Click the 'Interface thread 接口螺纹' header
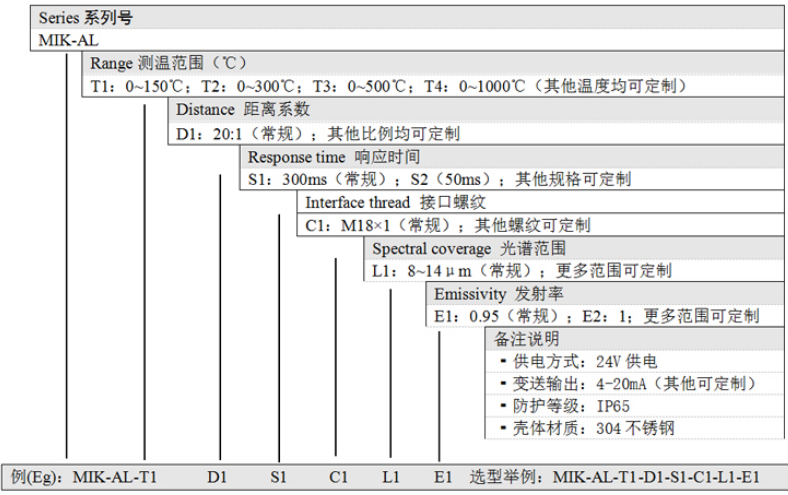Screen dimensions: 788x495 [x=396, y=203]
